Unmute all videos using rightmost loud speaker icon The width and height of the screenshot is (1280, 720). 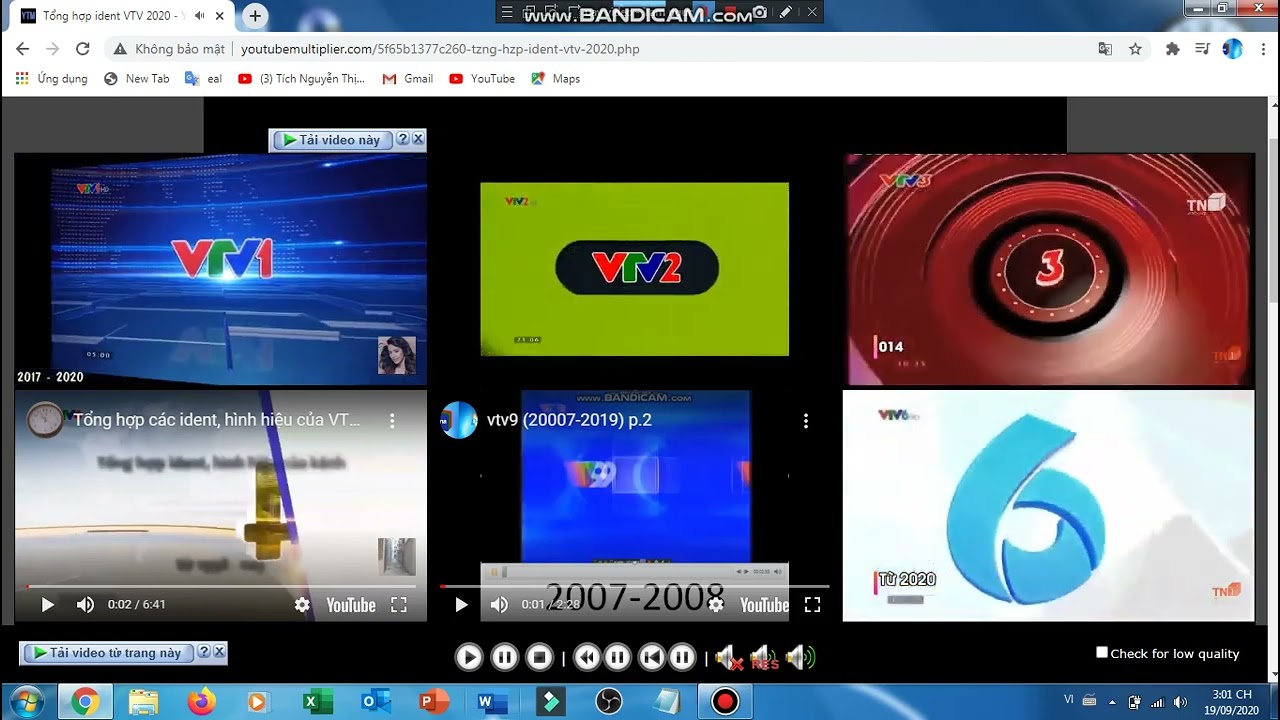tap(800, 657)
